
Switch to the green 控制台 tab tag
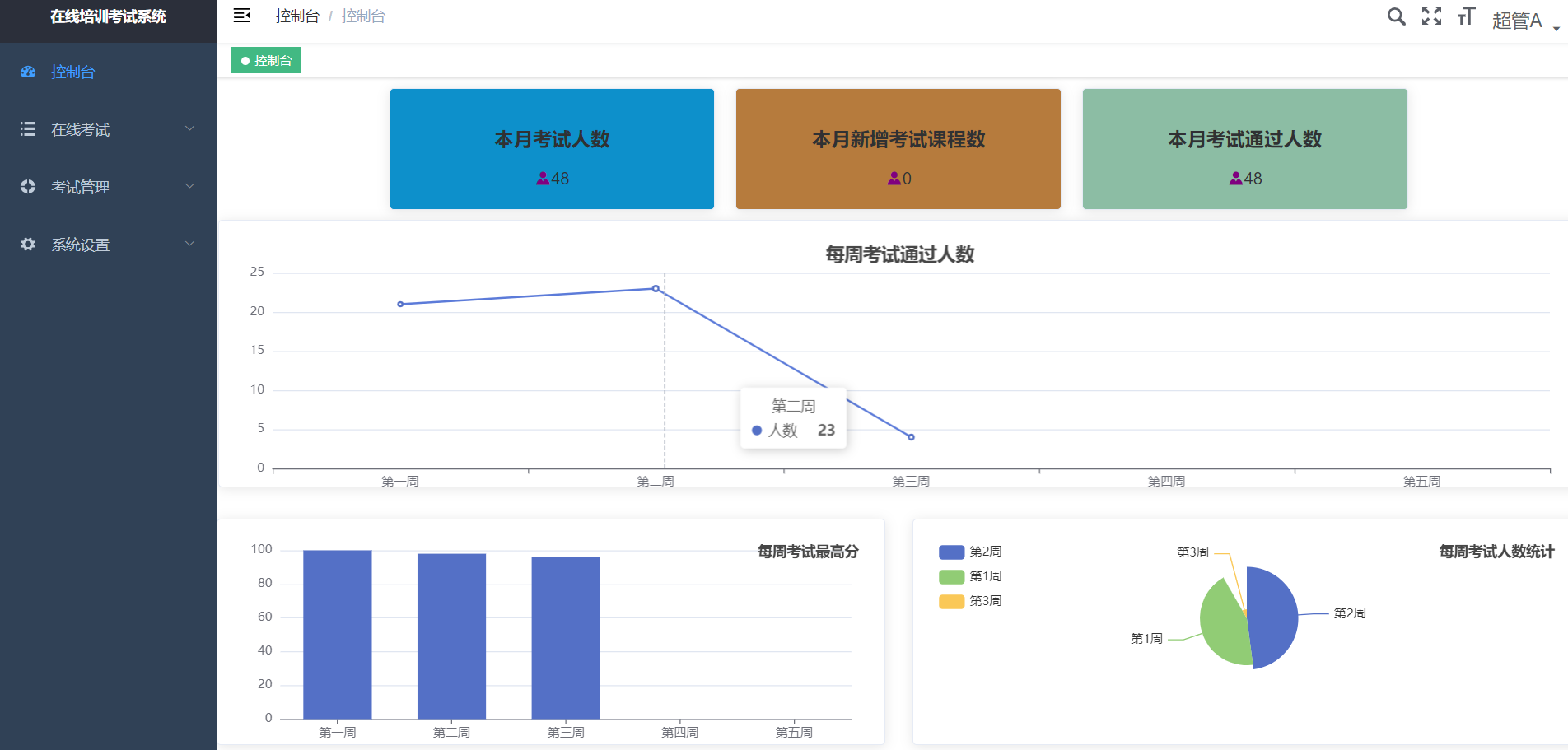click(x=266, y=60)
